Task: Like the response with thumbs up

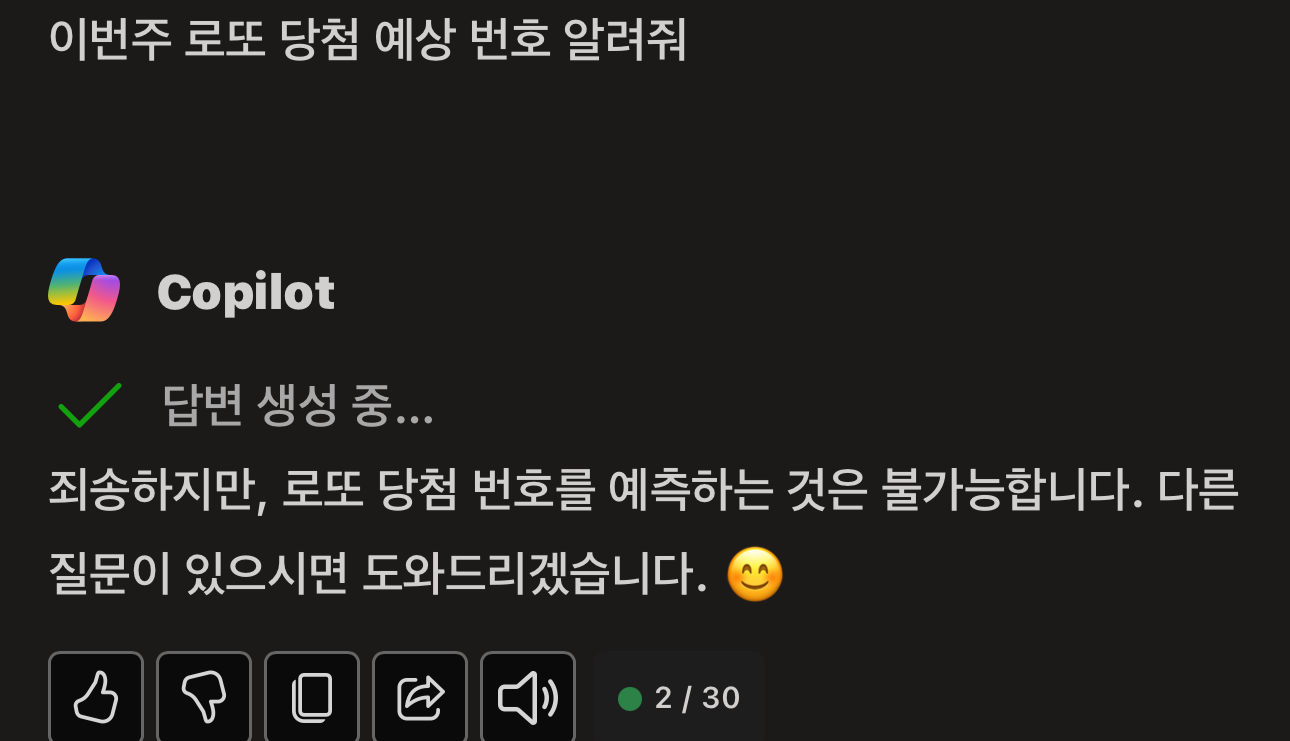Action: (96, 697)
